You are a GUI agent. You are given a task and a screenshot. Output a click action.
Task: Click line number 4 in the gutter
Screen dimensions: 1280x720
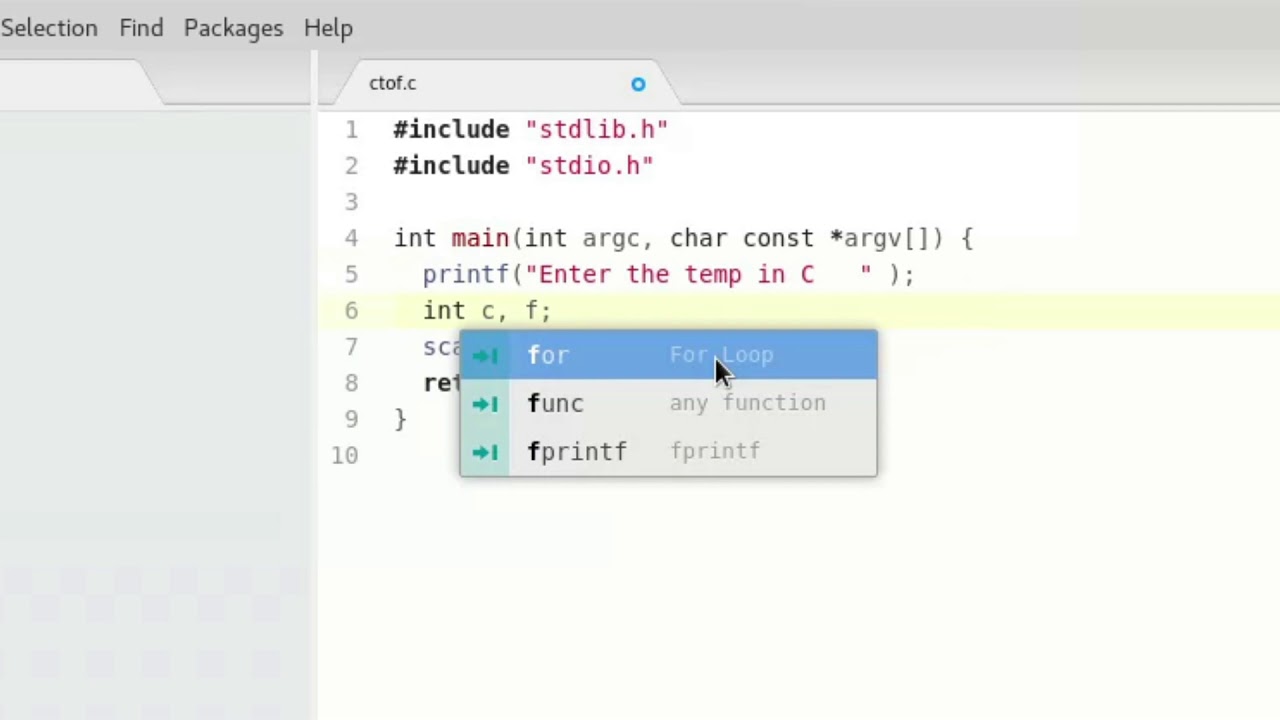coord(351,238)
